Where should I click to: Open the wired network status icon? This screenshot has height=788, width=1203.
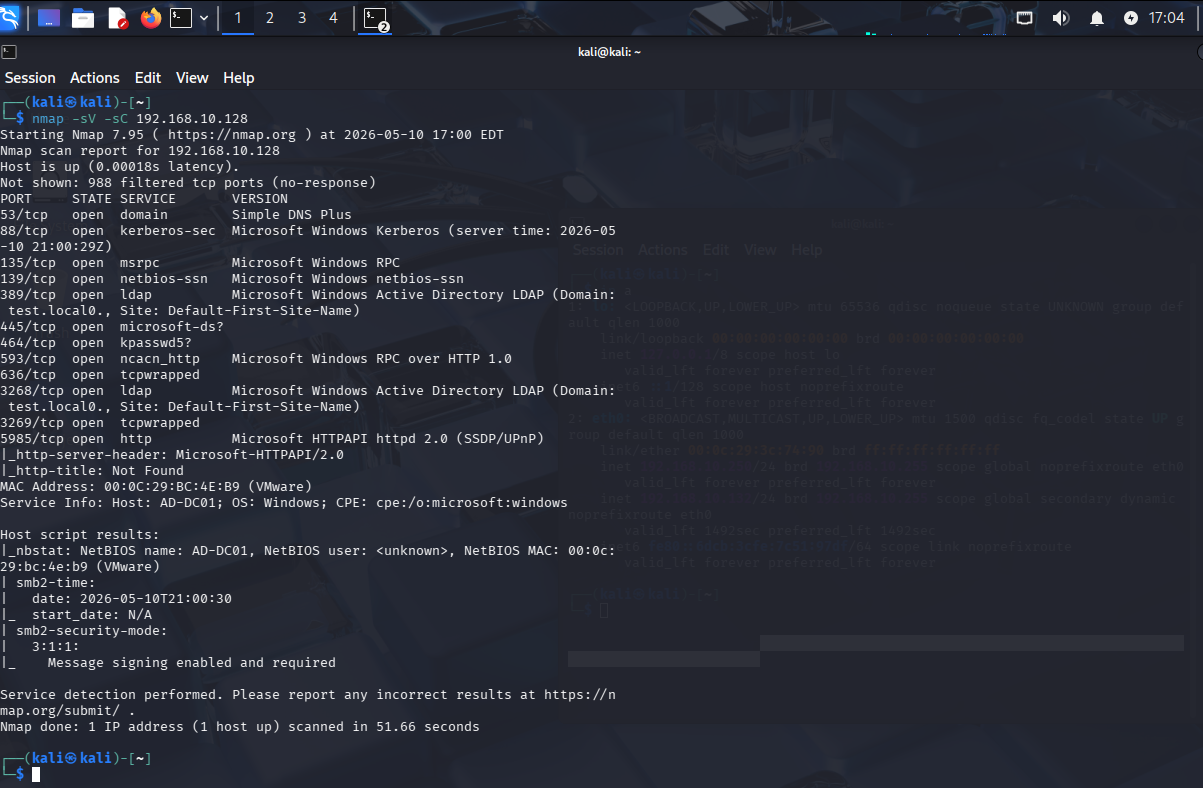coord(1025,18)
